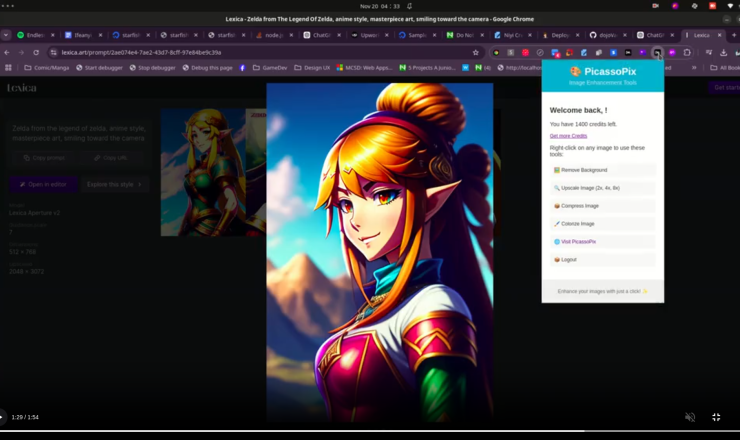
Task: Go back to the previous page
Action: point(7,52)
